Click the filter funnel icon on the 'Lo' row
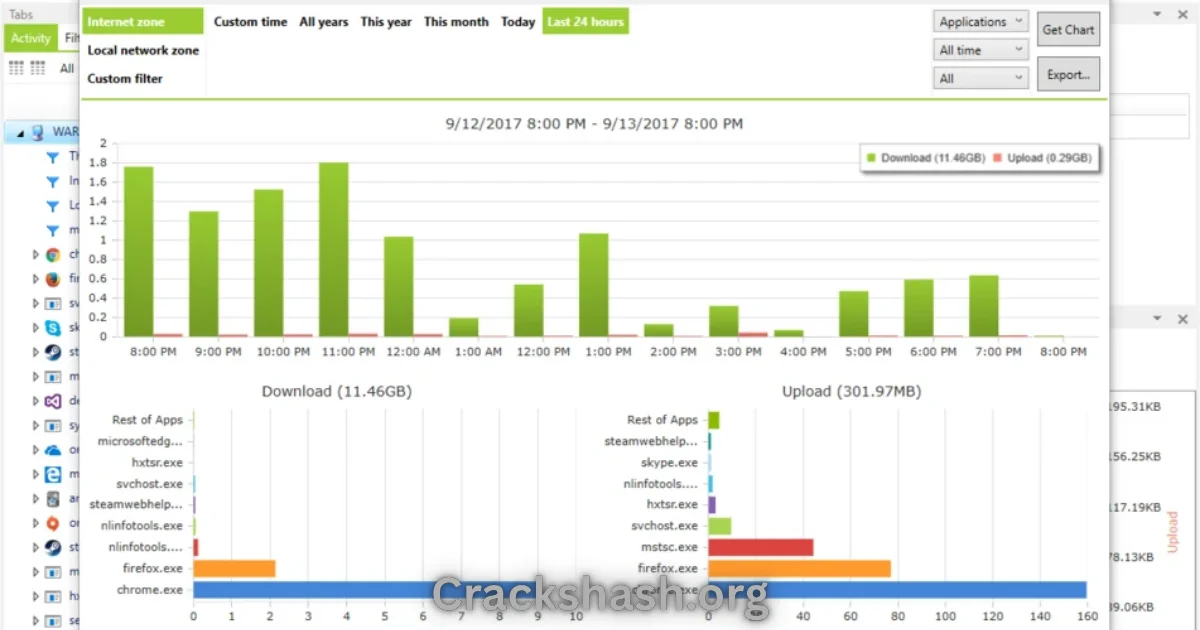1200x630 pixels. tap(53, 206)
